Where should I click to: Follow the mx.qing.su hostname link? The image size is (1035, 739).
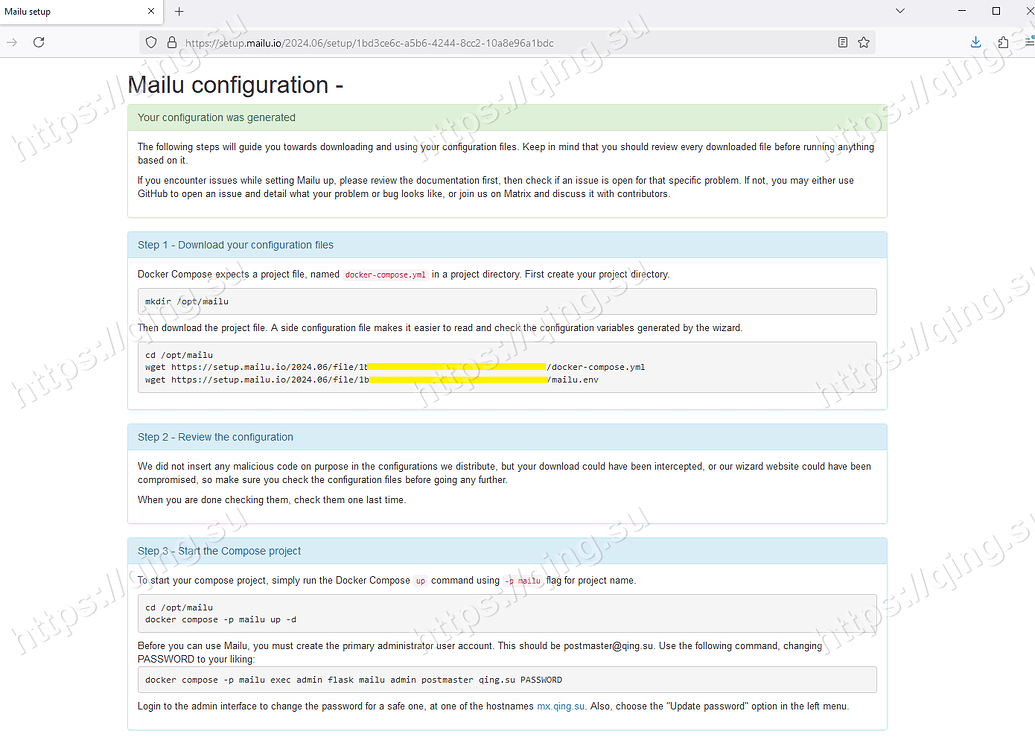point(560,706)
